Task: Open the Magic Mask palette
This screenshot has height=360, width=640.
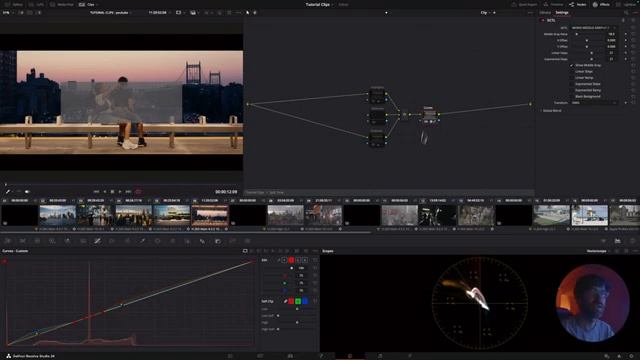Action: click(x=187, y=241)
